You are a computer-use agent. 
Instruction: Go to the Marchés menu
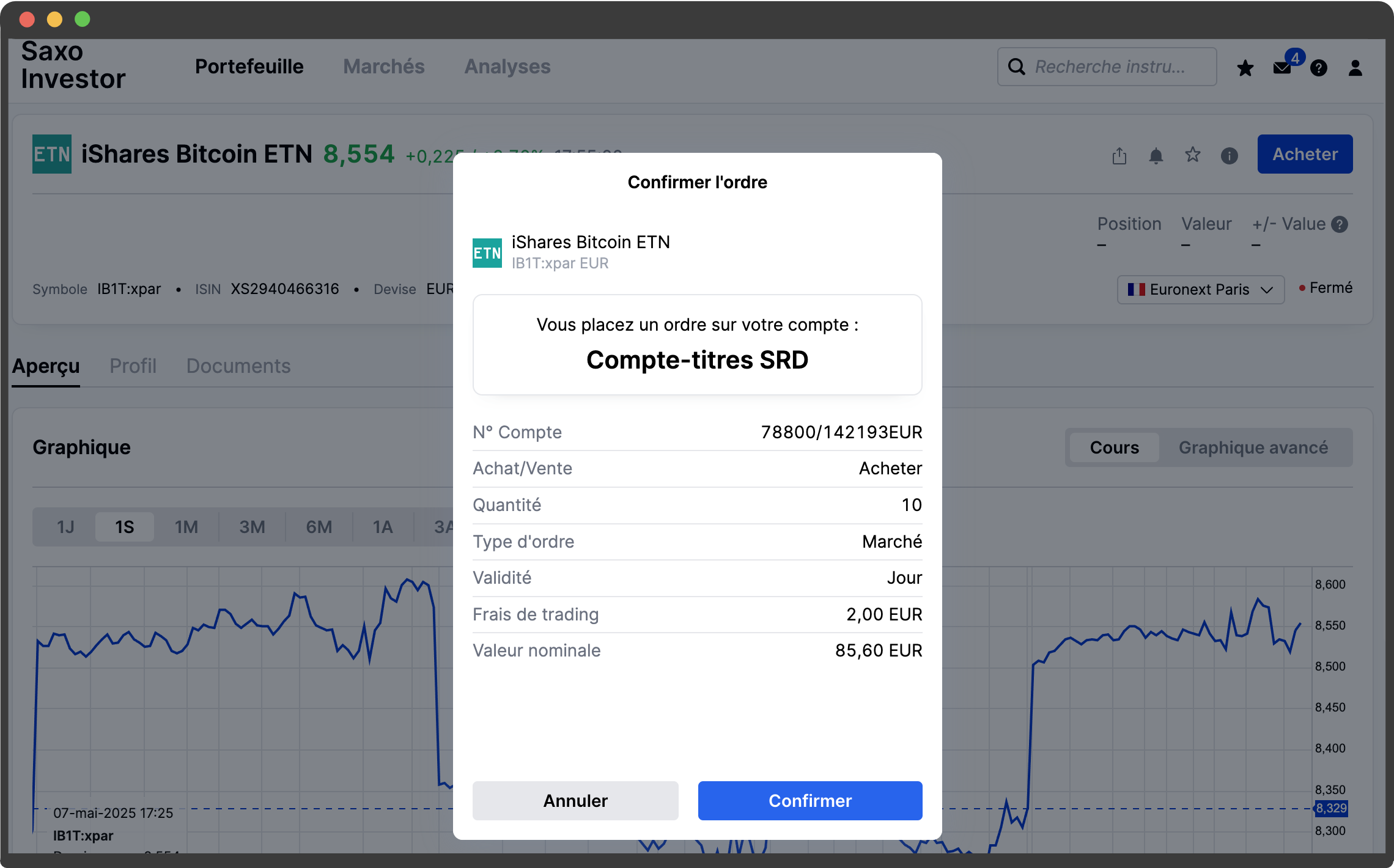click(x=383, y=66)
